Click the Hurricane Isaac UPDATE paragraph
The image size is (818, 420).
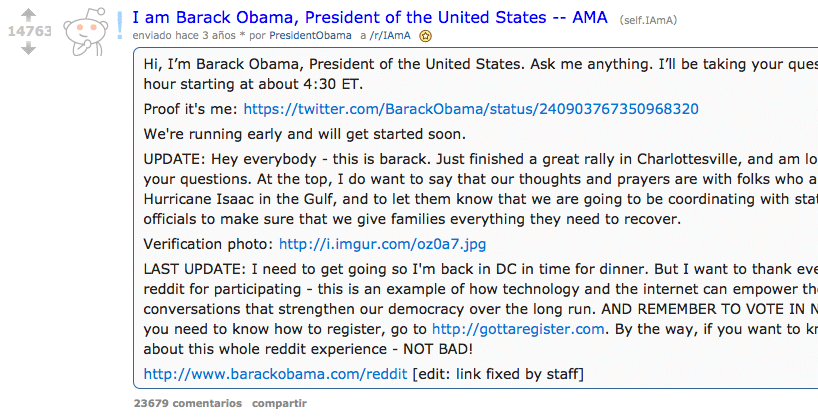(480, 189)
